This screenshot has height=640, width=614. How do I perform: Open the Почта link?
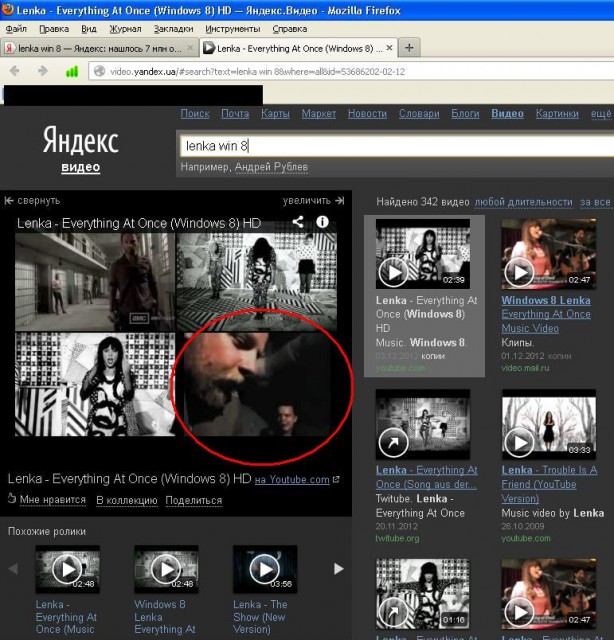click(x=235, y=113)
